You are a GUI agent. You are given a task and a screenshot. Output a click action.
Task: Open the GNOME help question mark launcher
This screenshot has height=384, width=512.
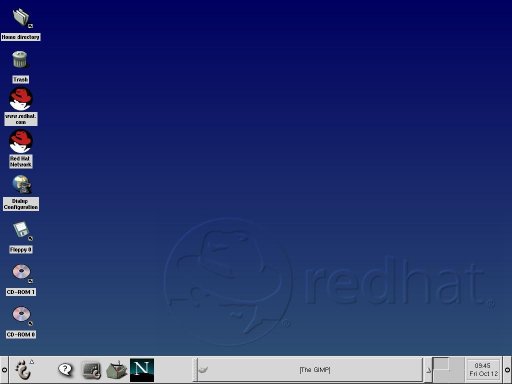(65, 370)
